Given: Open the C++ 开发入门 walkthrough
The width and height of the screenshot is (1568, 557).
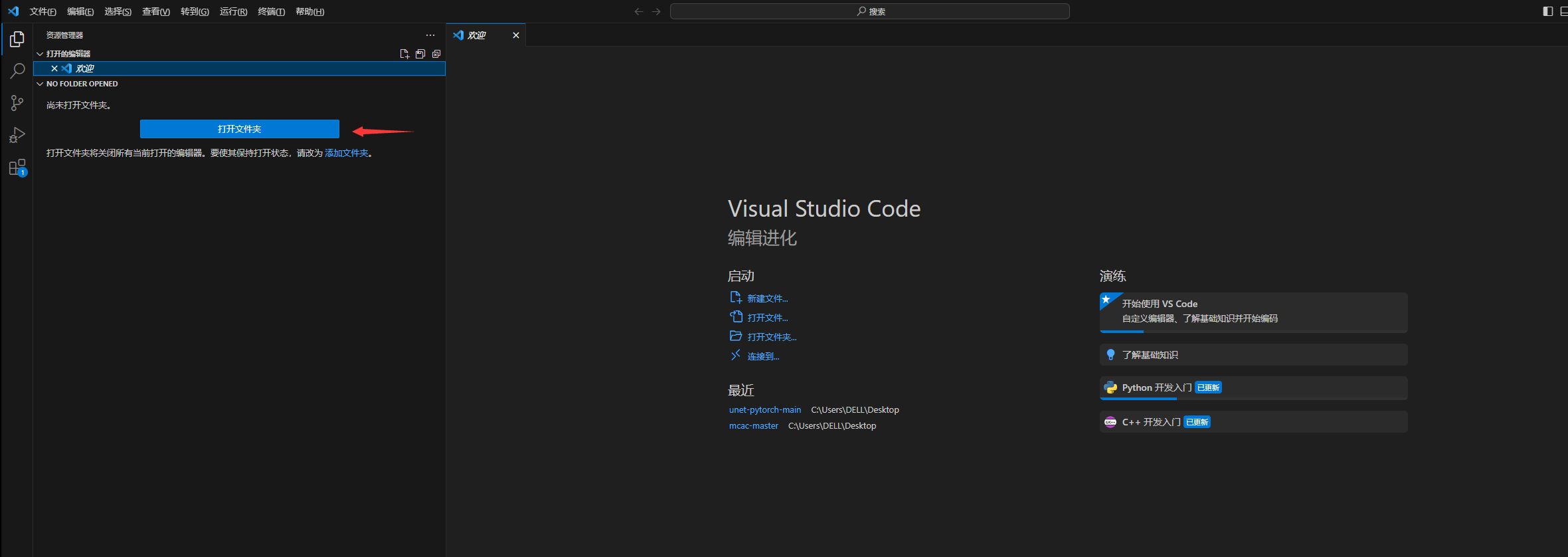Looking at the screenshot, I should (x=1253, y=422).
